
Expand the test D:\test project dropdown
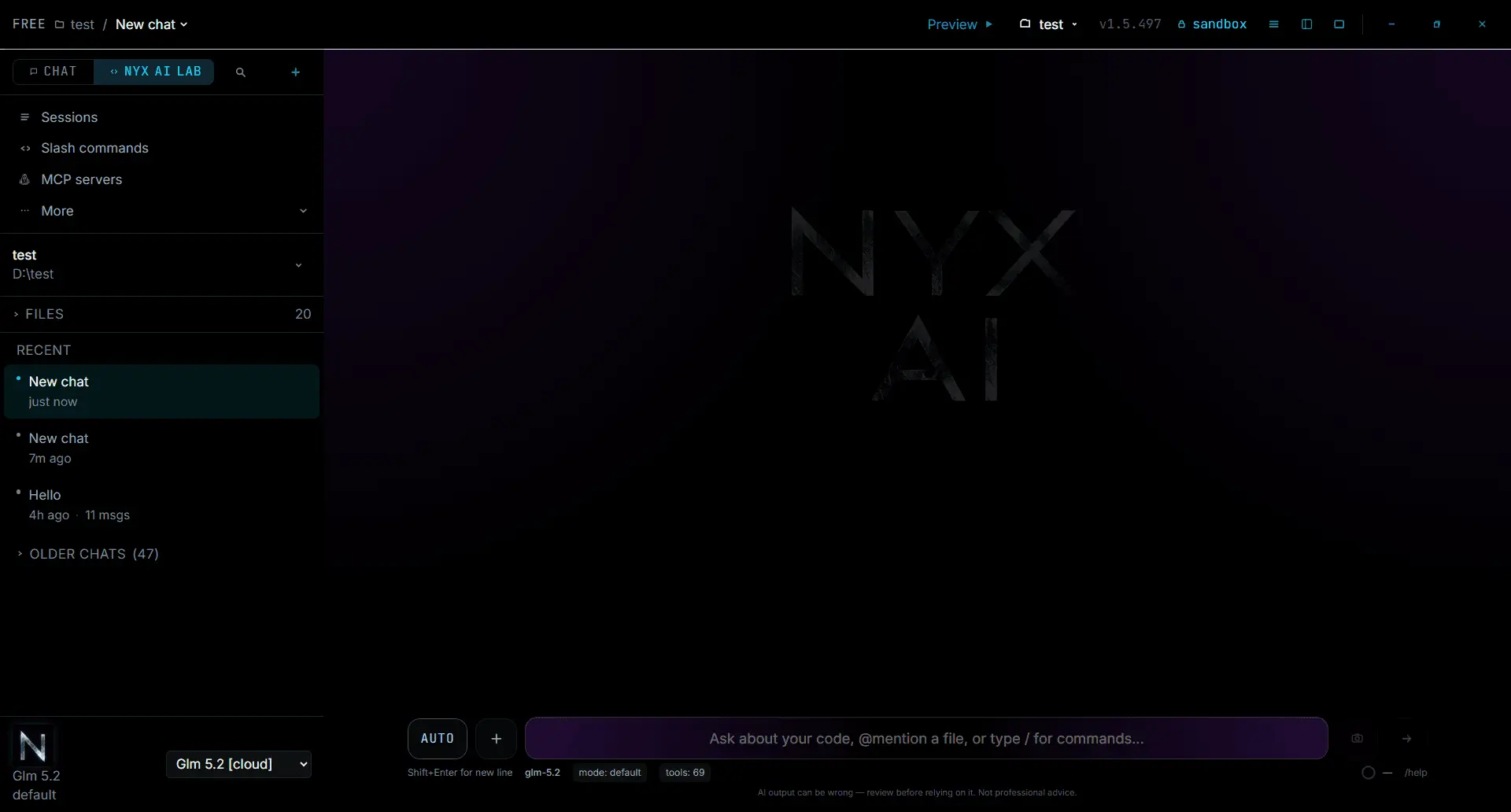point(298,265)
